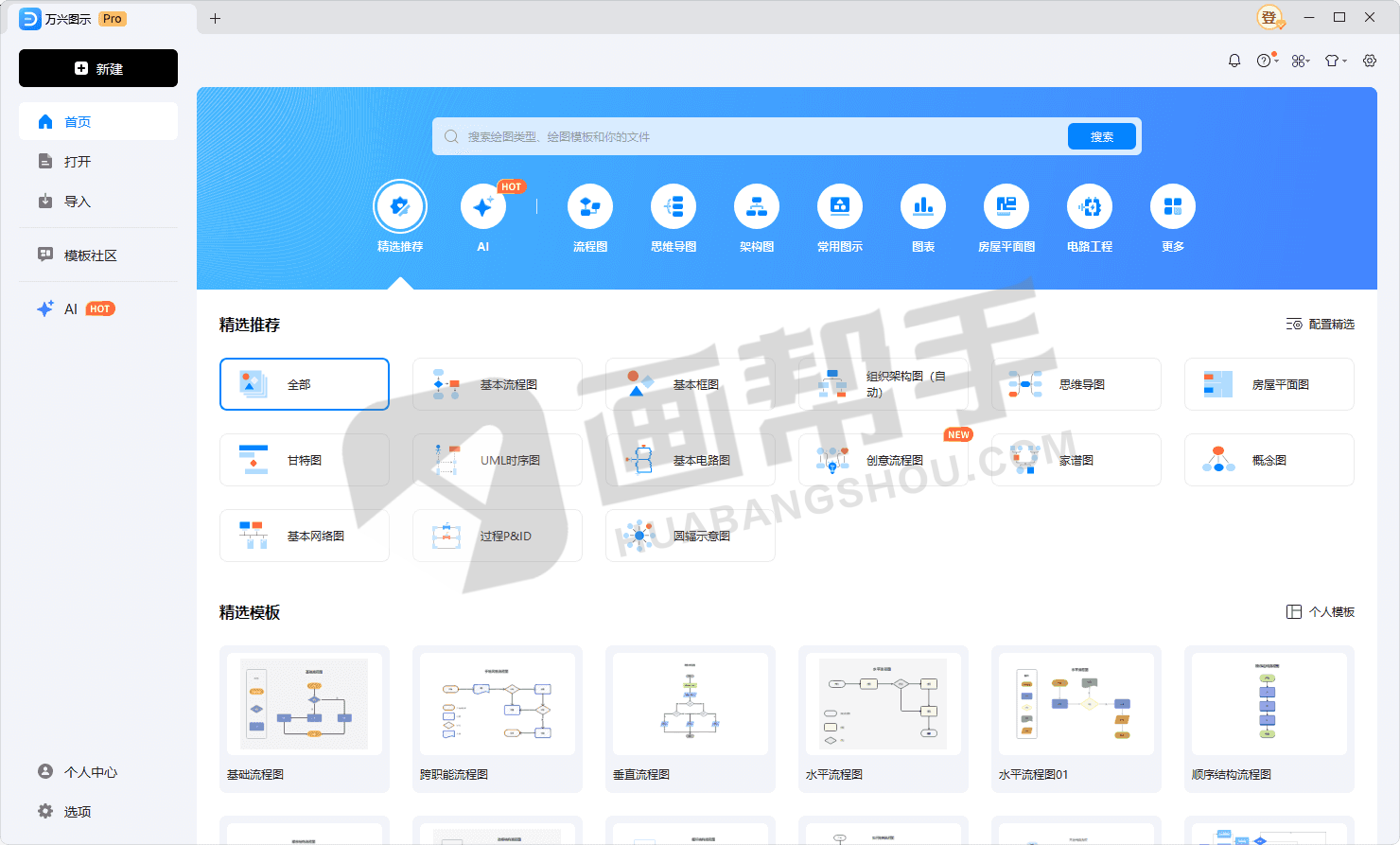
Task: Select 导入 in the left sidebar
Action: click(77, 202)
